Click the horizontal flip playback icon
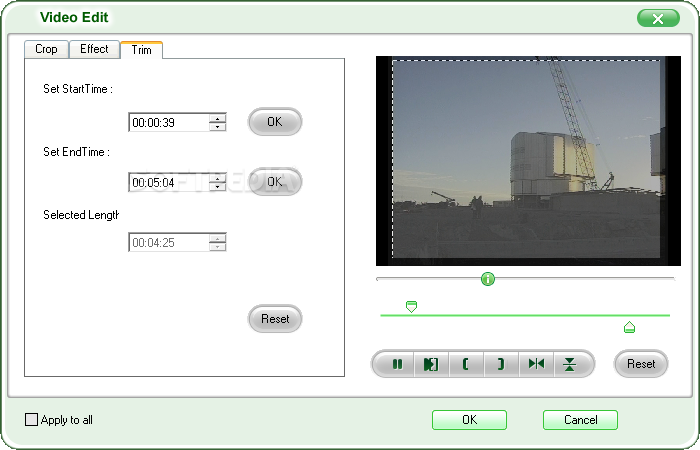The width and height of the screenshot is (700, 450). point(536,364)
